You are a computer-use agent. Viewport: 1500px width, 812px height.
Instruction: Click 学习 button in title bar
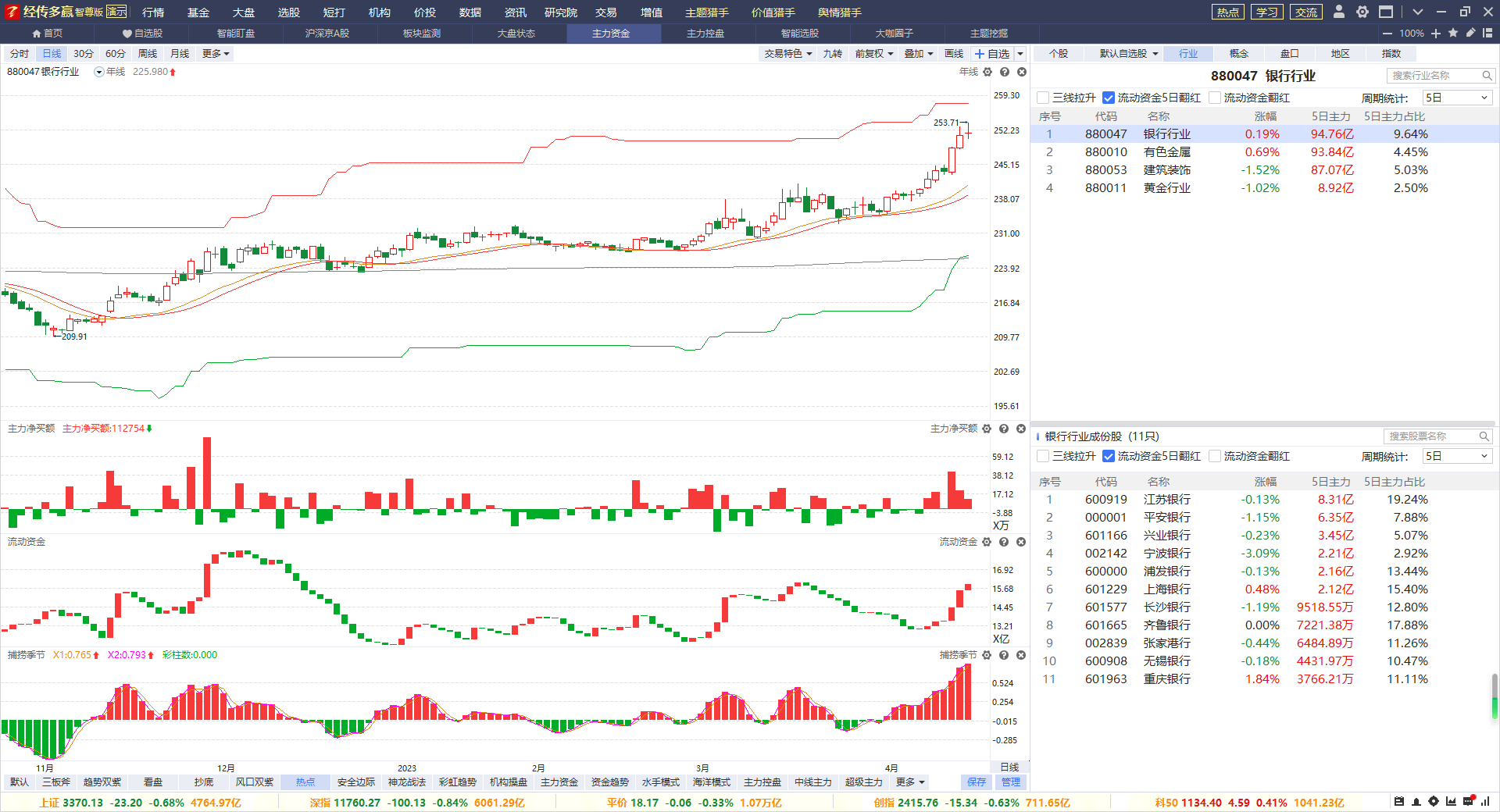[x=1267, y=12]
